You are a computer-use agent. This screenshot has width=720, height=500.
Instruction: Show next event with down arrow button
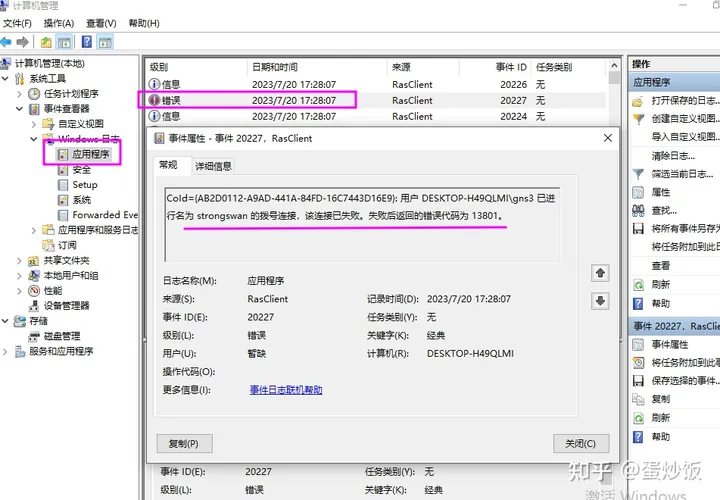click(x=600, y=301)
